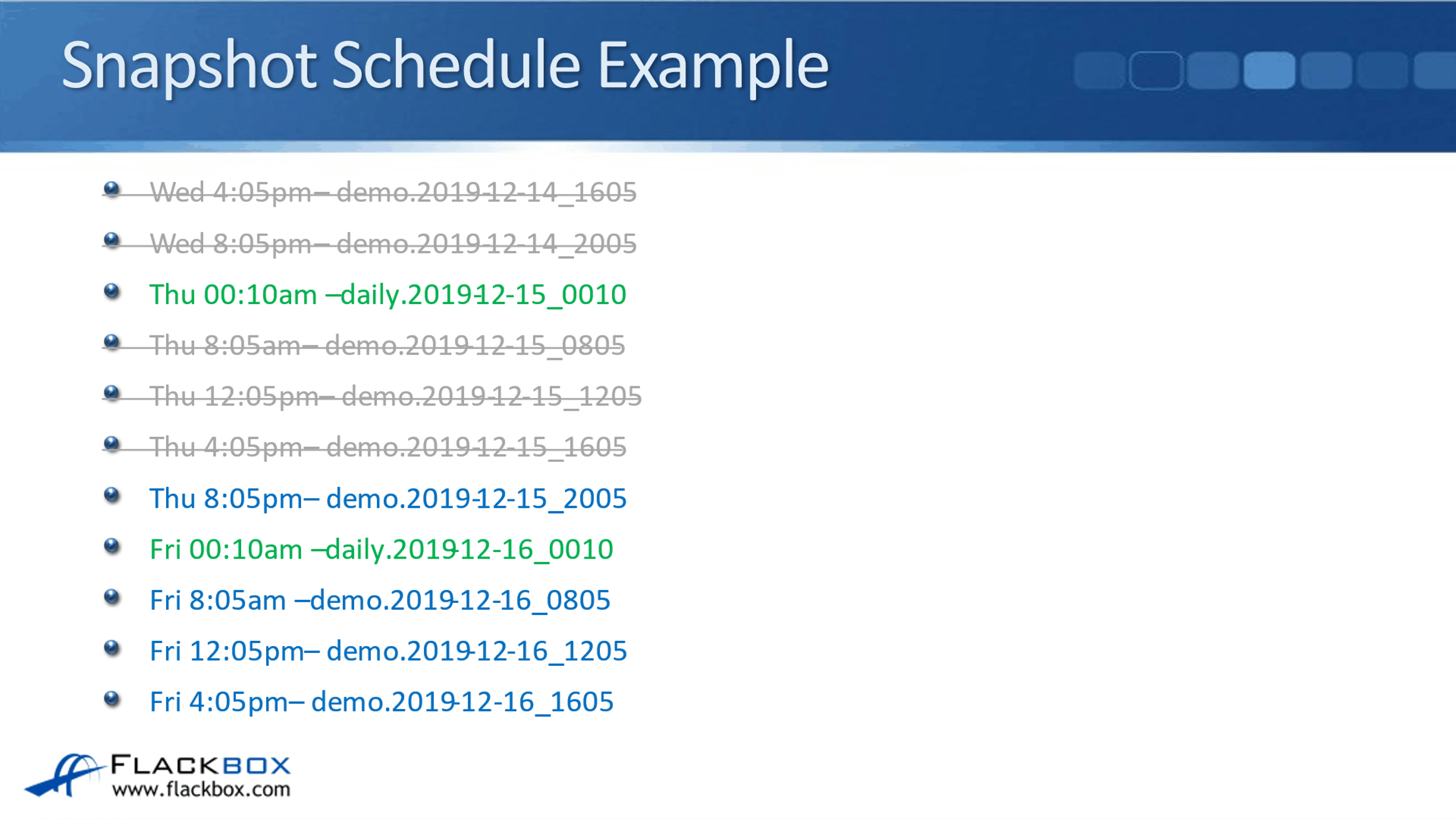
Task: Select the green daily.2019-12-15_0010 entry
Action: 387,294
